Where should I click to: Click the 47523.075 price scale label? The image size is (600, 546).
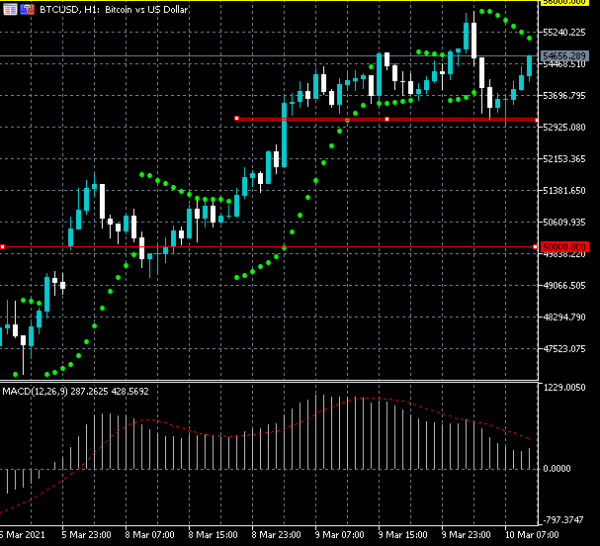point(564,349)
